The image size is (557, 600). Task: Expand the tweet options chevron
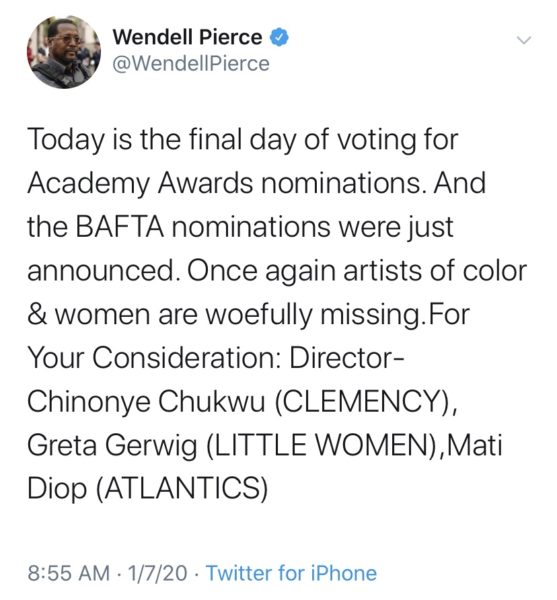[524, 40]
